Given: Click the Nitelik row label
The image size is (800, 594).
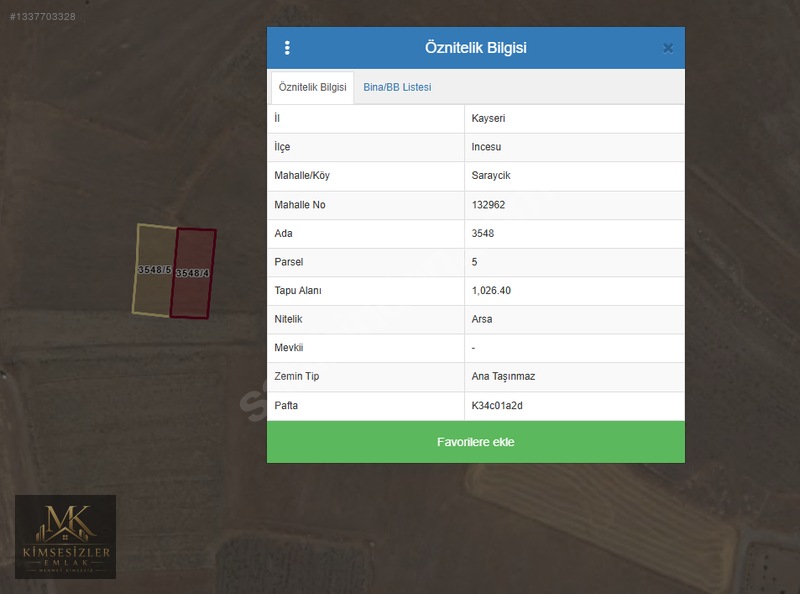Looking at the screenshot, I should (x=288, y=319).
